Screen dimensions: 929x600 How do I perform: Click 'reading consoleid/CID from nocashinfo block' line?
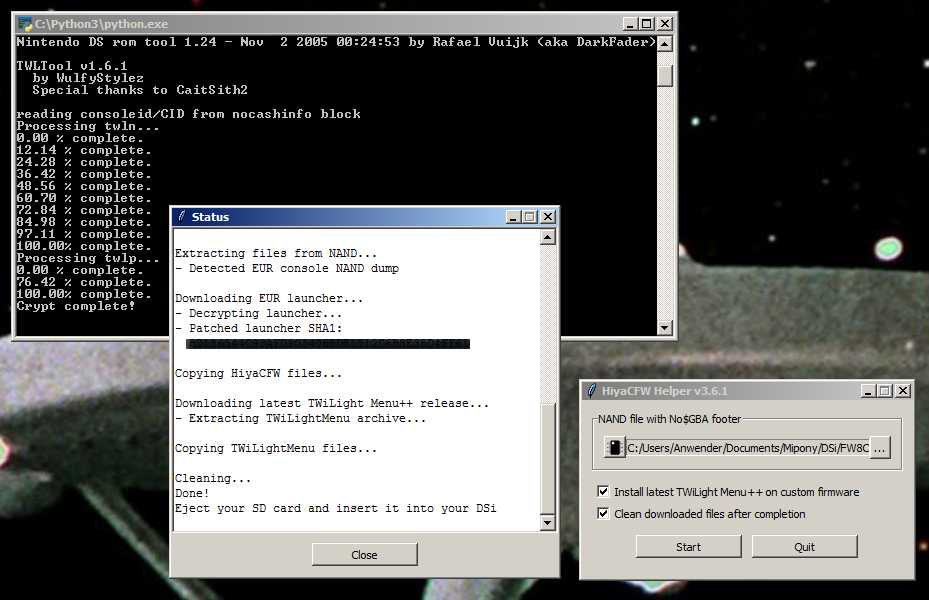tap(188, 114)
